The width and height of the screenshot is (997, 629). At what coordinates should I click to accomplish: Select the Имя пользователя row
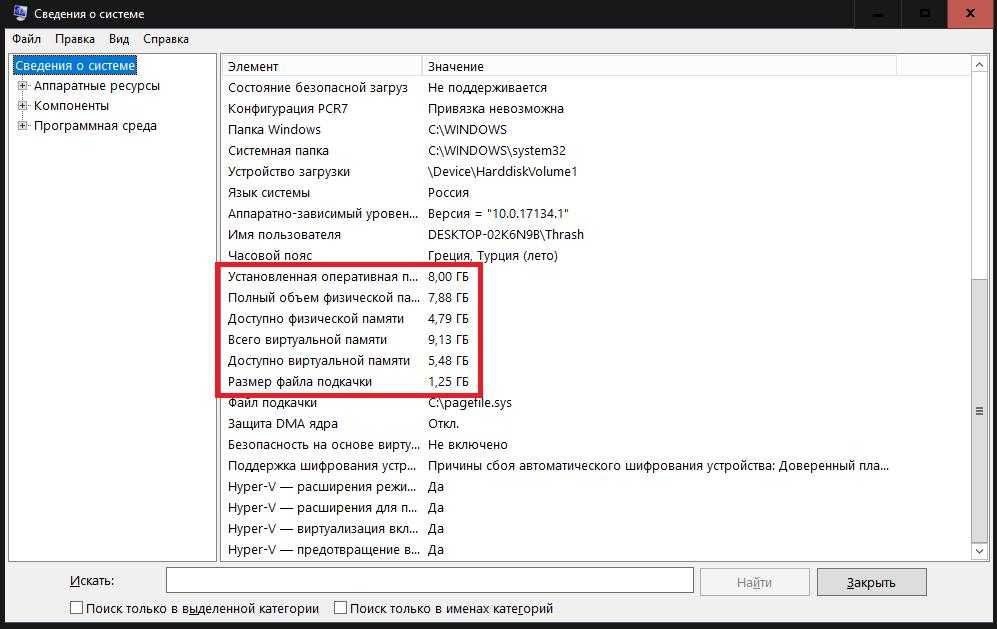(596, 235)
